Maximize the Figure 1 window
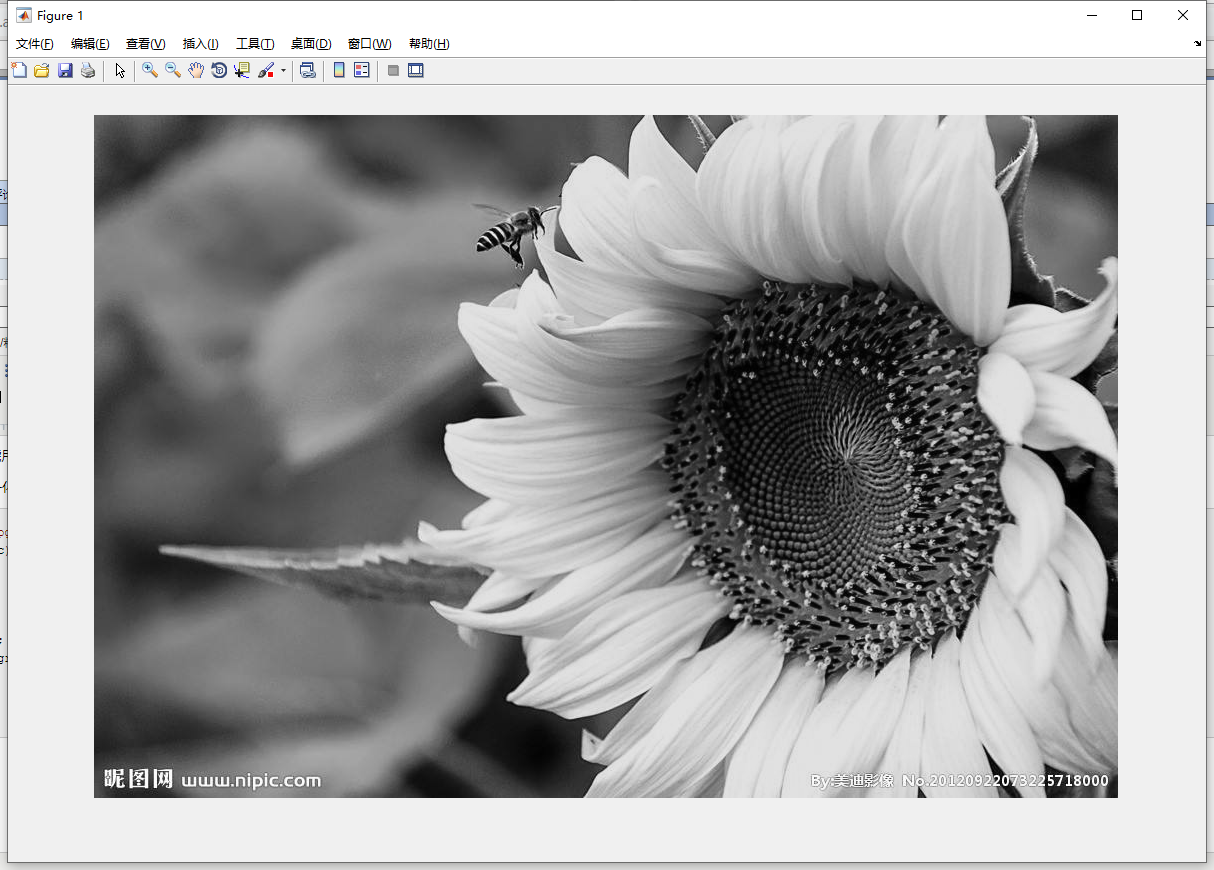Image resolution: width=1214 pixels, height=870 pixels. 1137,15
